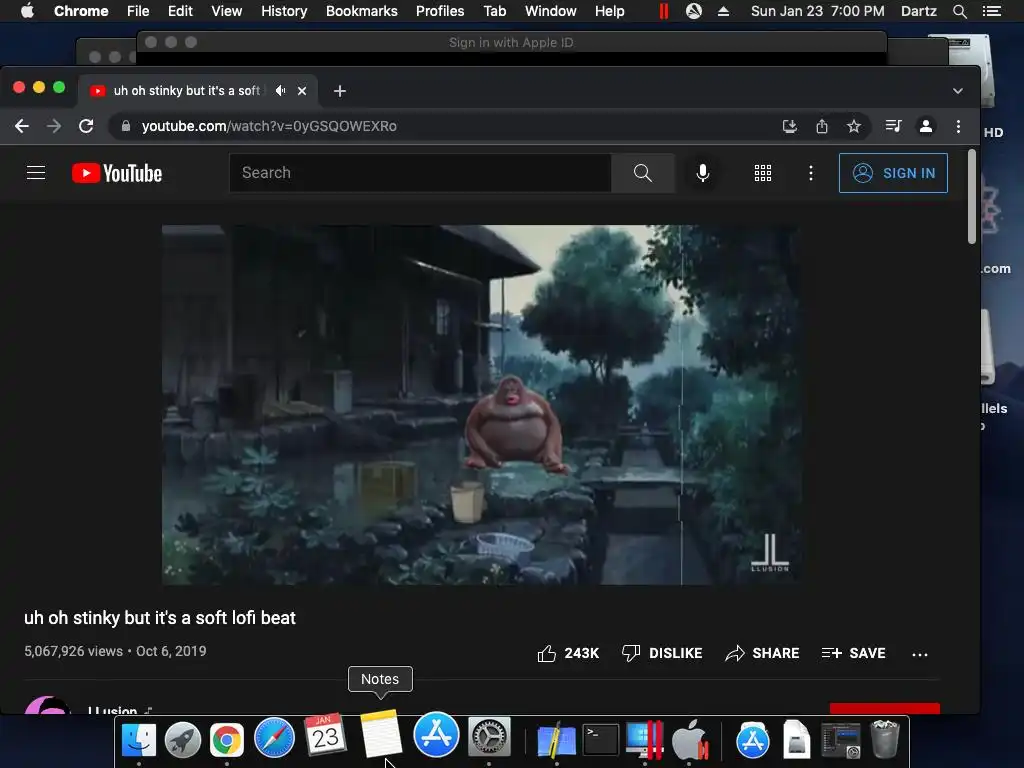Bookmark this tab with the star

[x=854, y=126]
